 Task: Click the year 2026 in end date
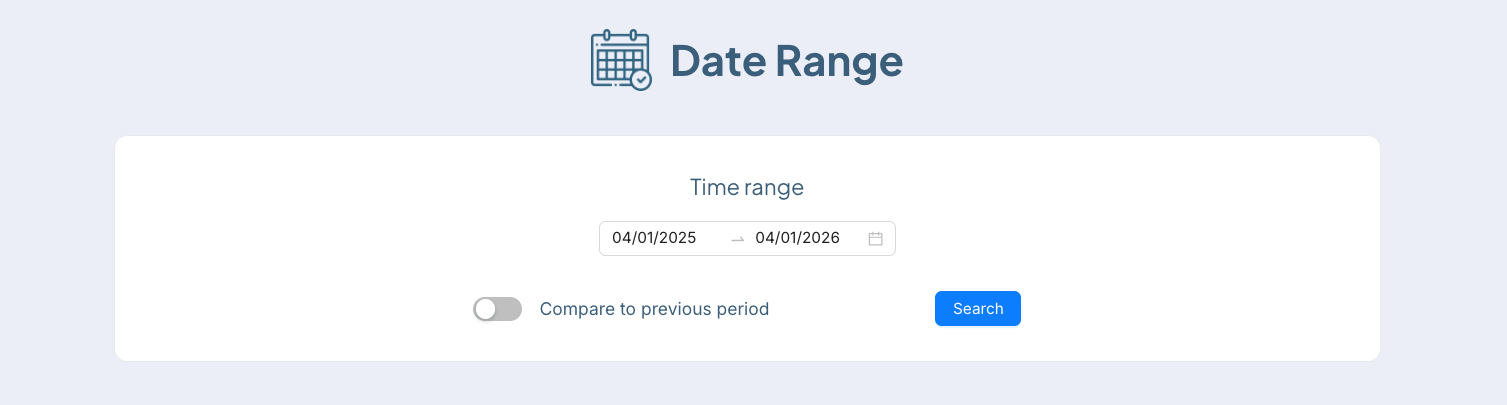click(821, 238)
